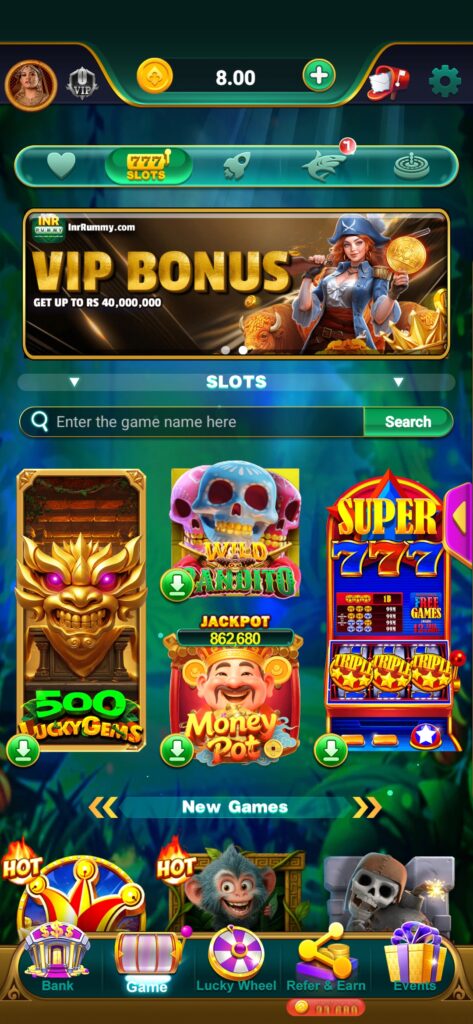This screenshot has width=473, height=1024.
Task: Tap the user profile avatar
Action: (x=31, y=86)
